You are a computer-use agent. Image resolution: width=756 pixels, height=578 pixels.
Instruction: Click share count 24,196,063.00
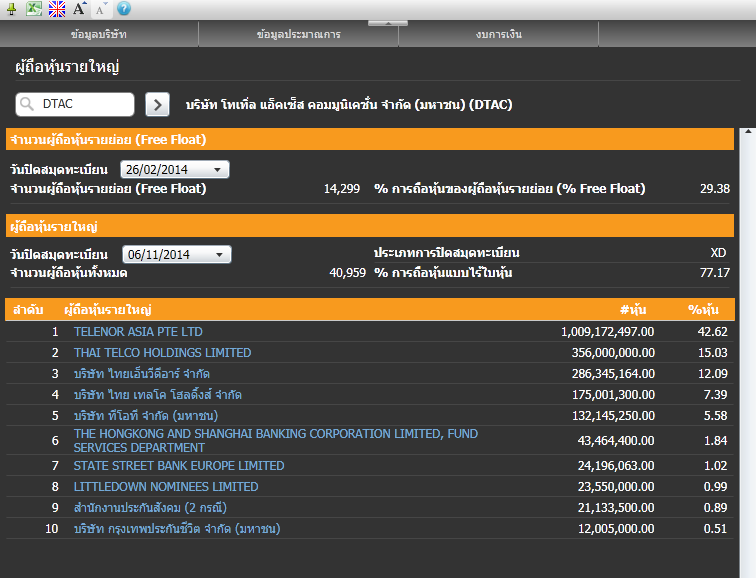616,466
